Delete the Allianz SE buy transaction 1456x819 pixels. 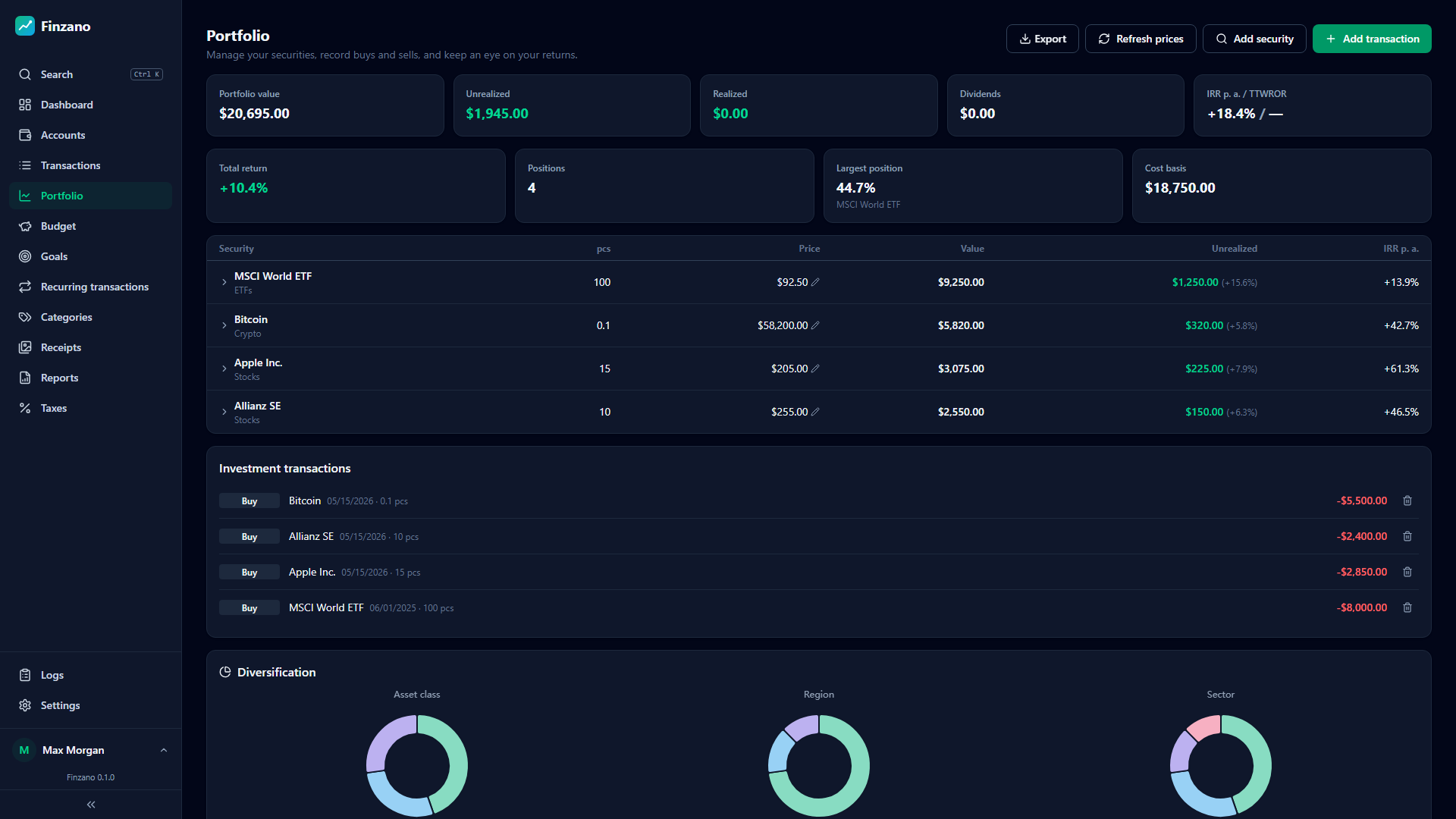(1407, 536)
